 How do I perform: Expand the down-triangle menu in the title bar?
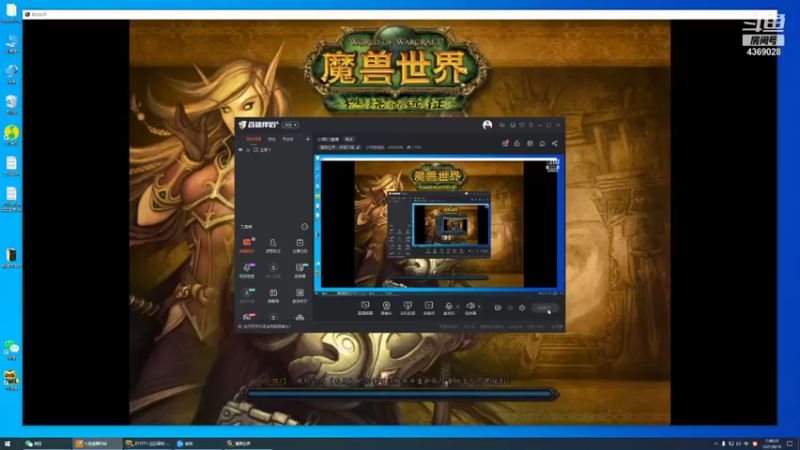point(522,125)
